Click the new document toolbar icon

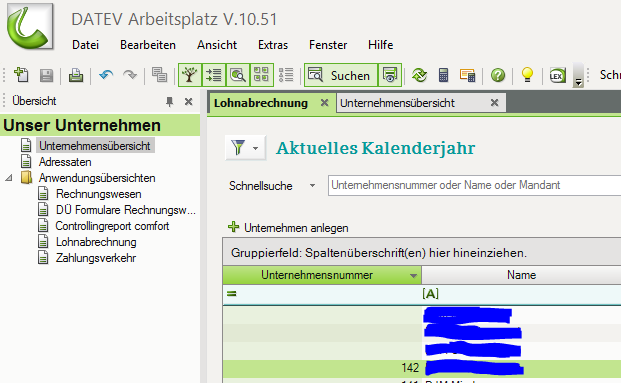point(21,75)
